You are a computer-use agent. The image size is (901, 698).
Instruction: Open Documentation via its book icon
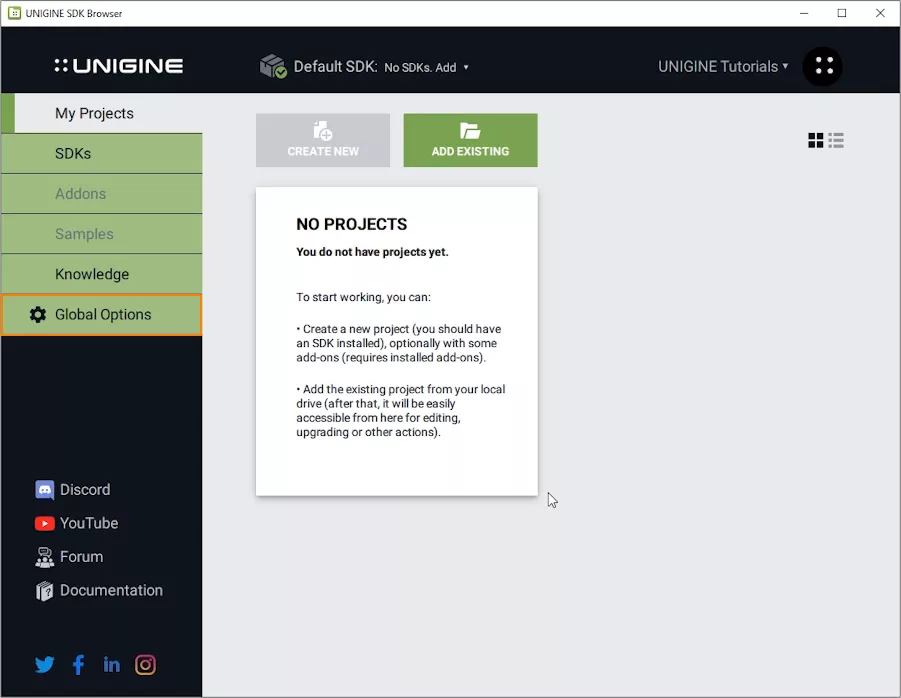(44, 591)
